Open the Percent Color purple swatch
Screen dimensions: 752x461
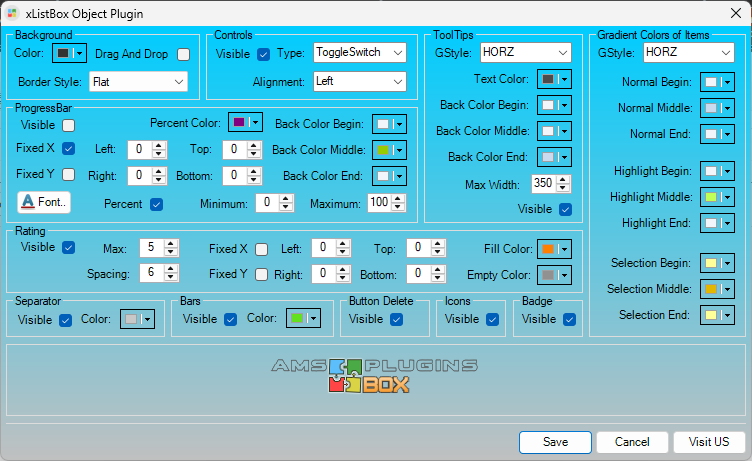(x=244, y=123)
